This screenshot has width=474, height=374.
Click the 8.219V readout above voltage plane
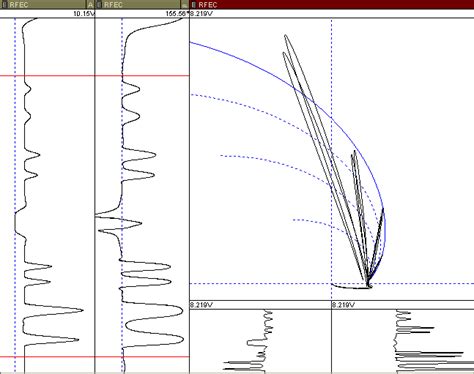201,14
